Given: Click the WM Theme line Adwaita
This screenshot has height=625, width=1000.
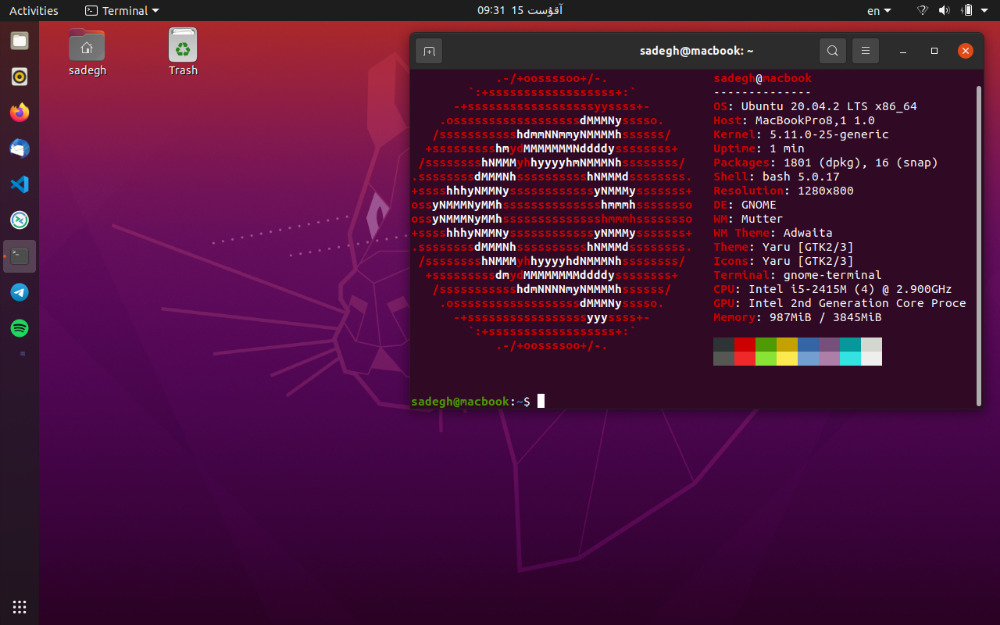Looking at the screenshot, I should 773,233.
